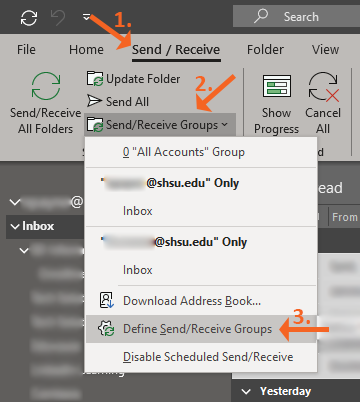Switch to the Home tab

(86, 49)
